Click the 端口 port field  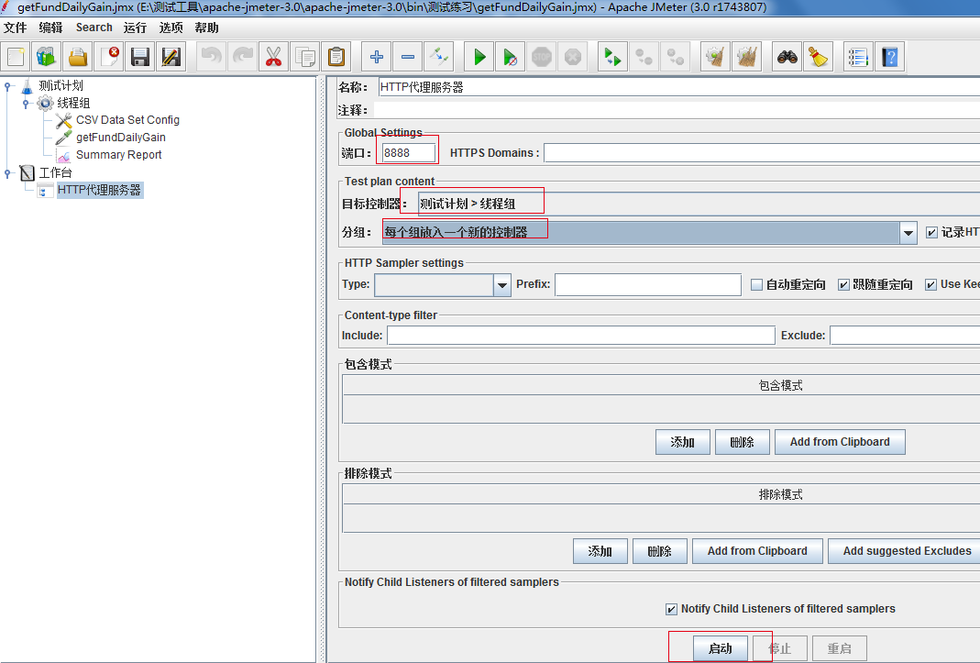tap(408, 152)
